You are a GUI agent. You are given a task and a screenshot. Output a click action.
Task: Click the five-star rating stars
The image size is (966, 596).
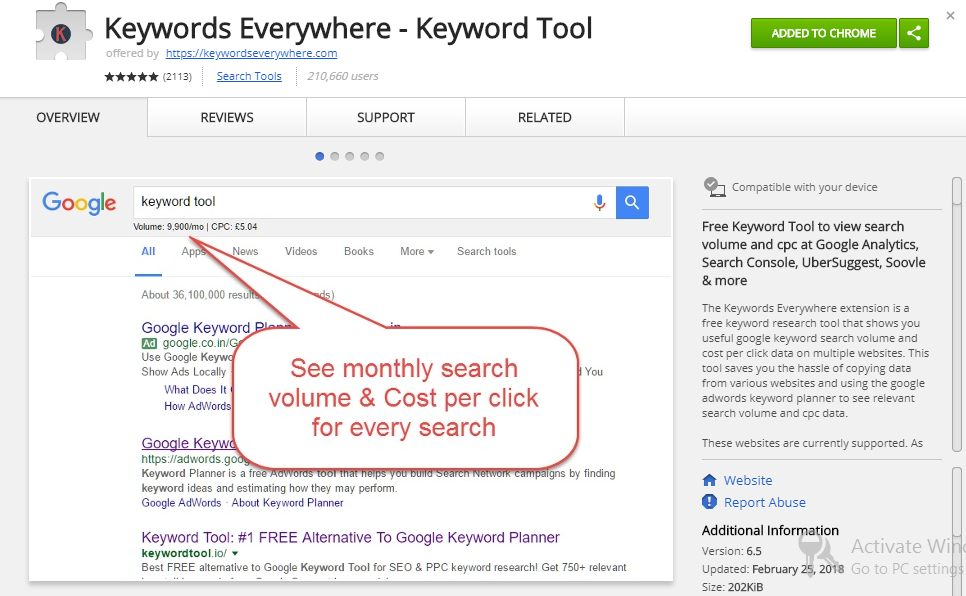click(x=131, y=76)
